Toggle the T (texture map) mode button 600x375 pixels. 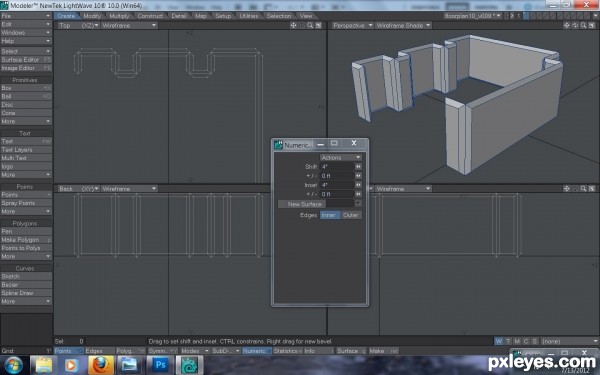click(508, 341)
